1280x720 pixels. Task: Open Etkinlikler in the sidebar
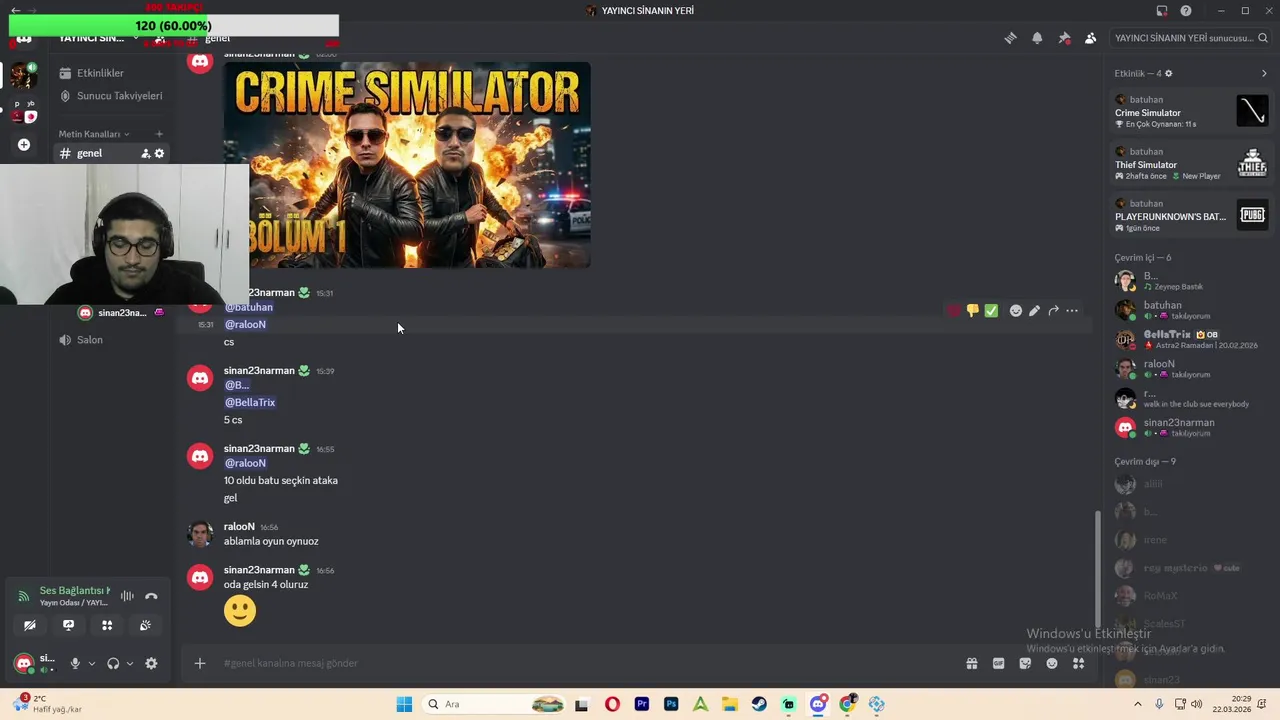click(111, 73)
